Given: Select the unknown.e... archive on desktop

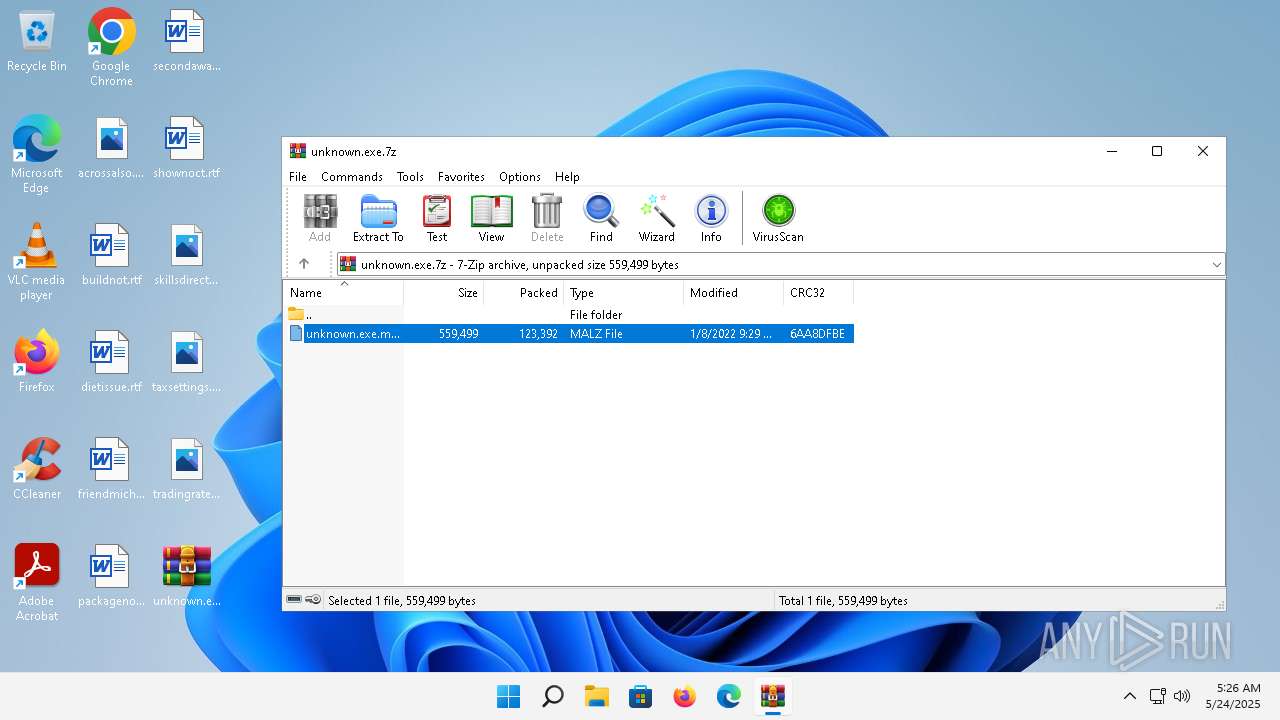Looking at the screenshot, I should coord(186,576).
